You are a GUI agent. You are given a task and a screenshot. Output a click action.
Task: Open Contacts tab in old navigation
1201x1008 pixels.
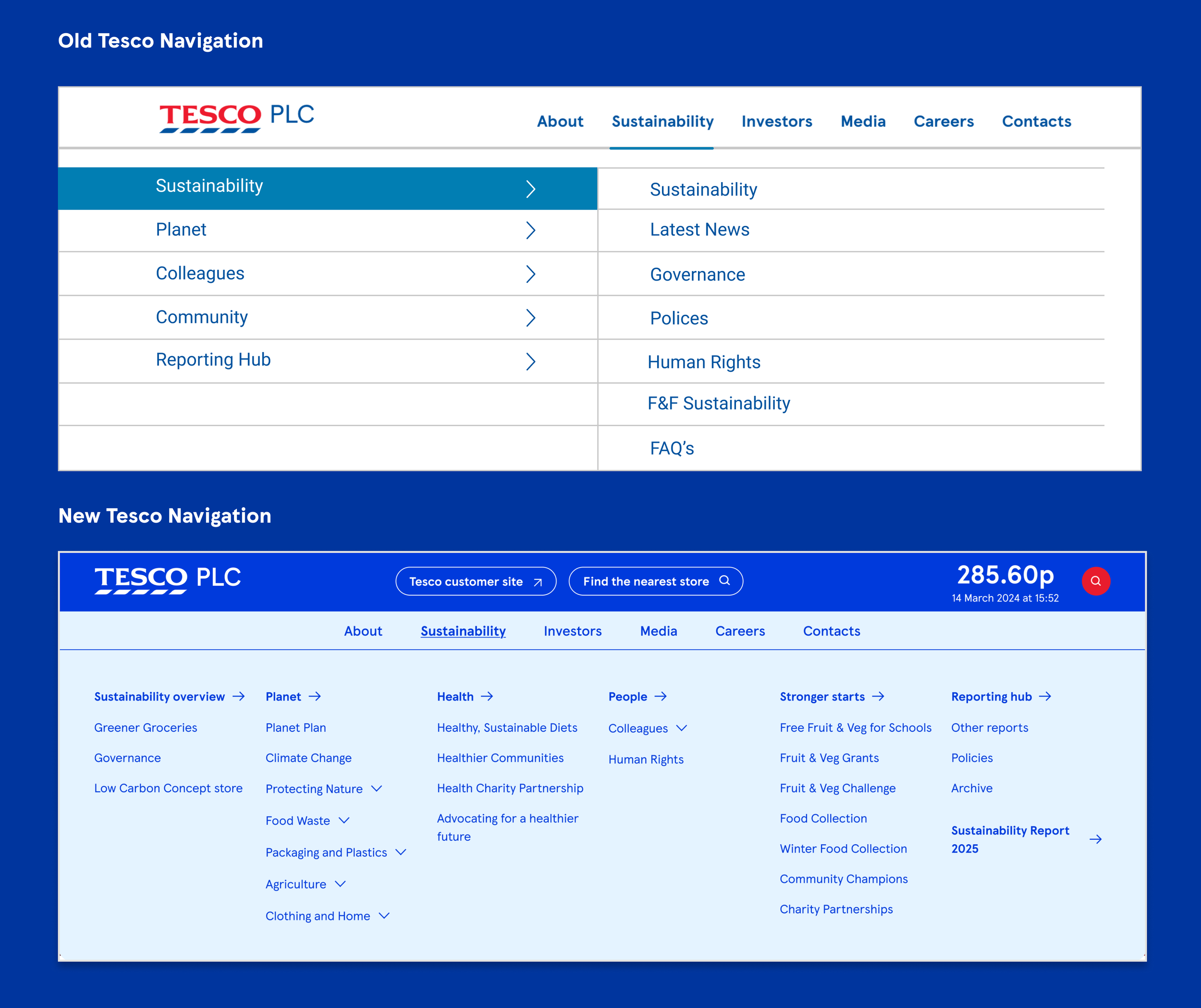(1036, 121)
